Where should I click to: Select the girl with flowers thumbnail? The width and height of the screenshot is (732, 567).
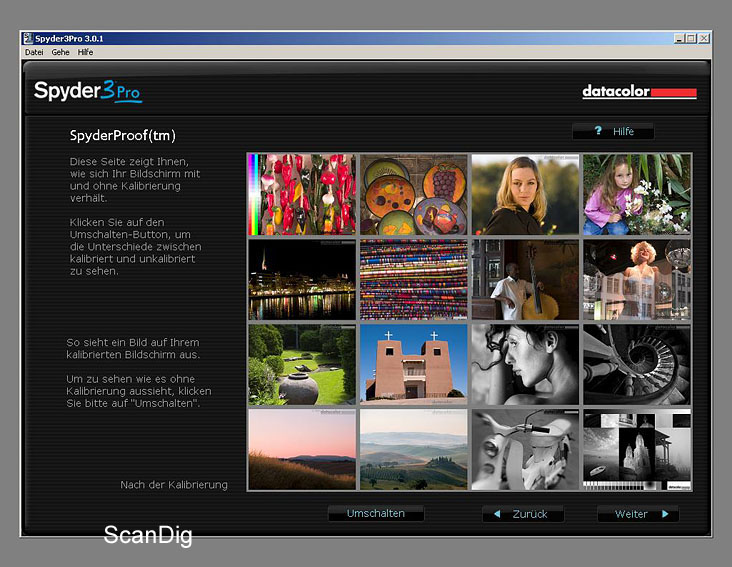pos(637,194)
